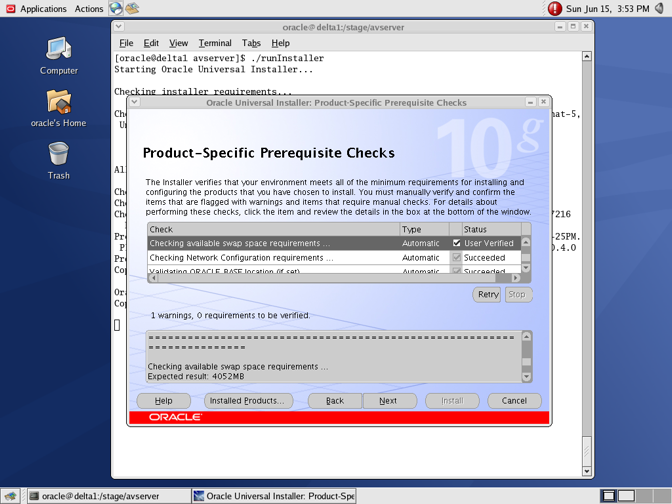672x504 pixels.
Task: Click details box scroll up arrow
Action: 527,336
